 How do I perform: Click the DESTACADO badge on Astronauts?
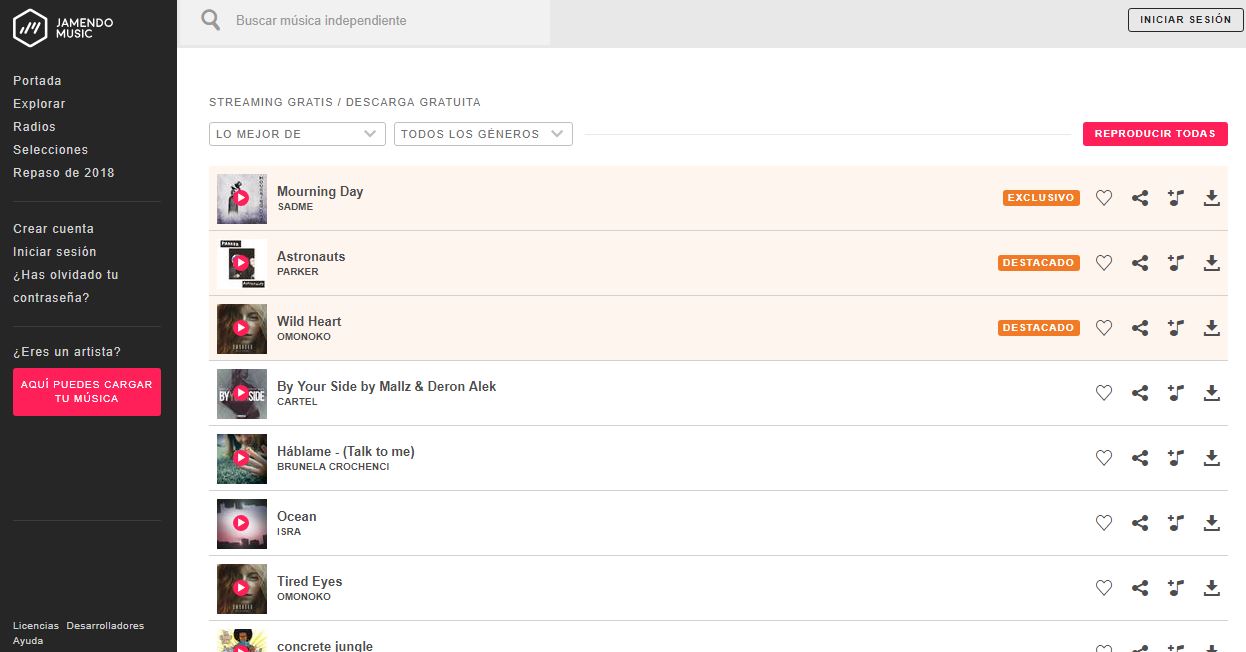(1039, 263)
